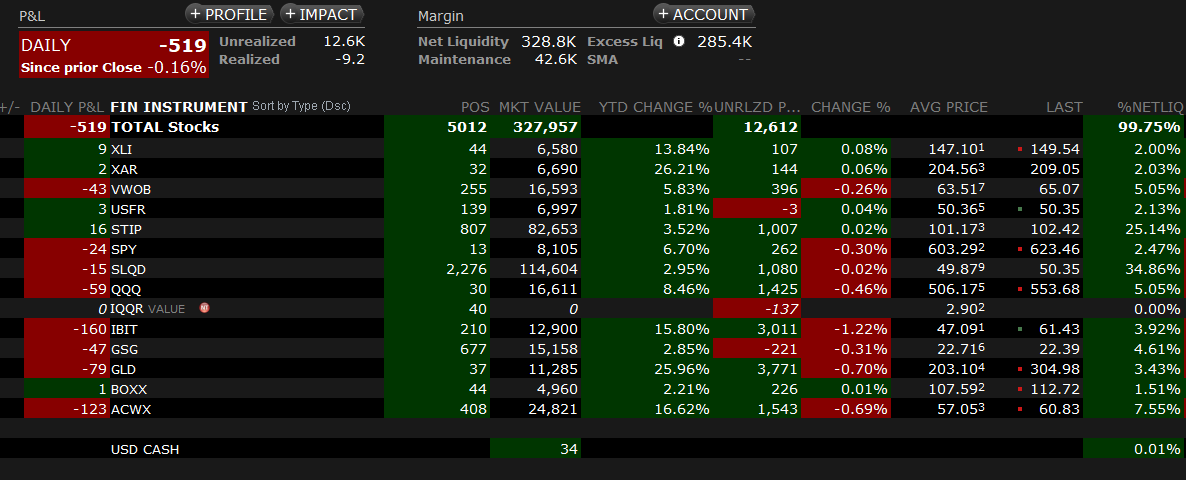Image resolution: width=1186 pixels, height=480 pixels.
Task: Select the GSG instrument row
Action: tap(593, 349)
